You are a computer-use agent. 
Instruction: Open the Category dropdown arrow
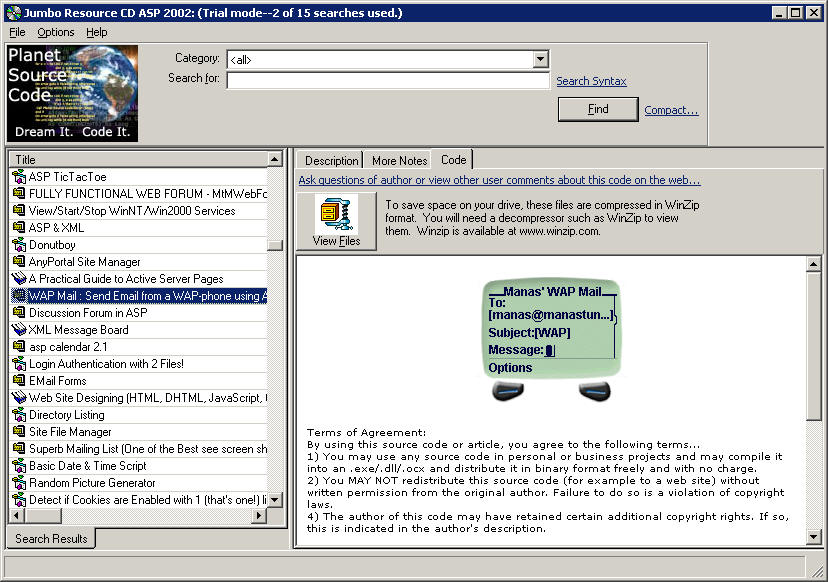coord(540,59)
